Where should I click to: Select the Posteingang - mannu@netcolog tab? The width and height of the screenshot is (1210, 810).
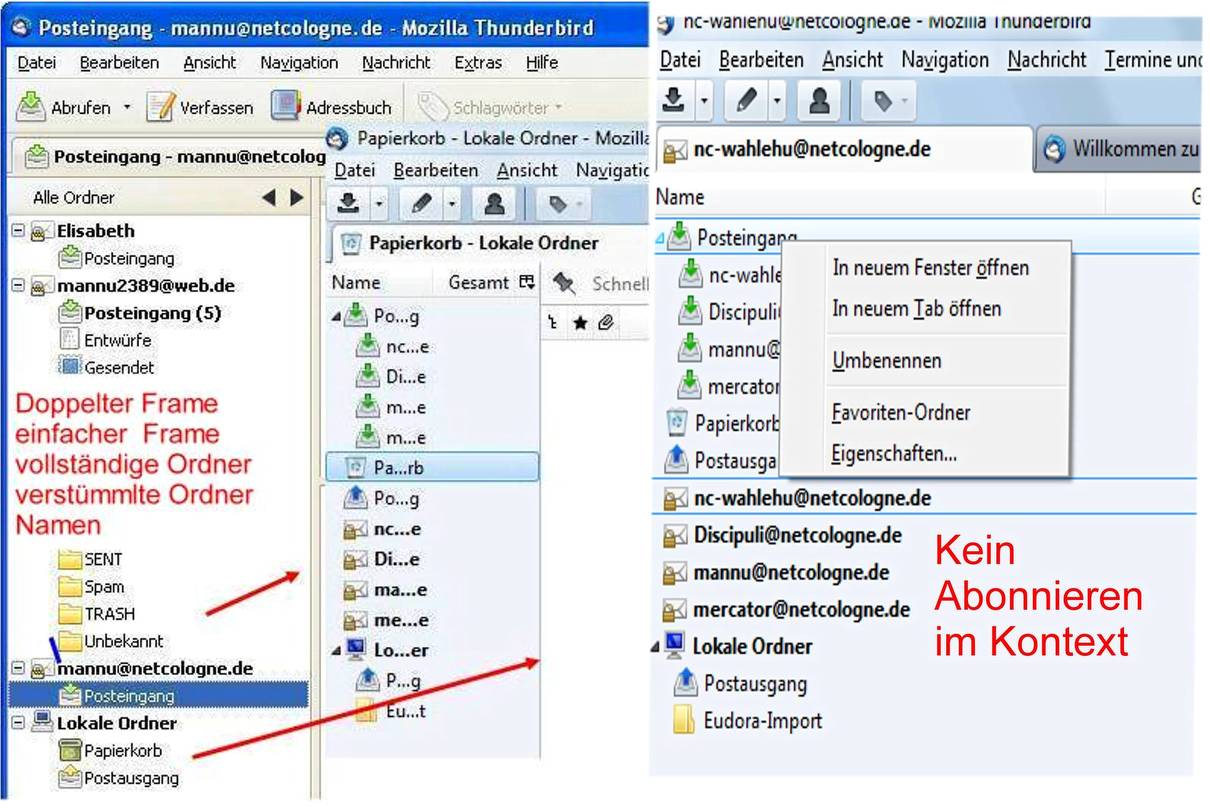click(x=175, y=156)
